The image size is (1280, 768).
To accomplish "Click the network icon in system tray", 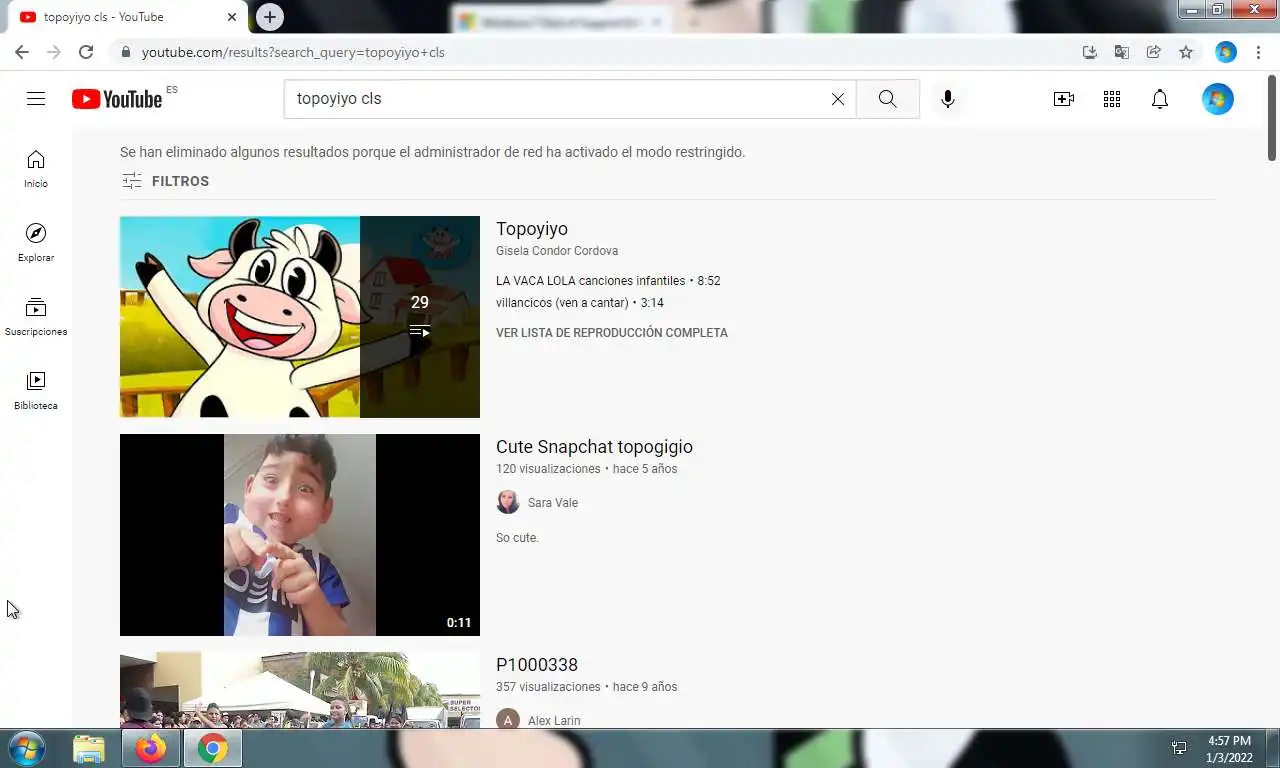I will (1179, 748).
